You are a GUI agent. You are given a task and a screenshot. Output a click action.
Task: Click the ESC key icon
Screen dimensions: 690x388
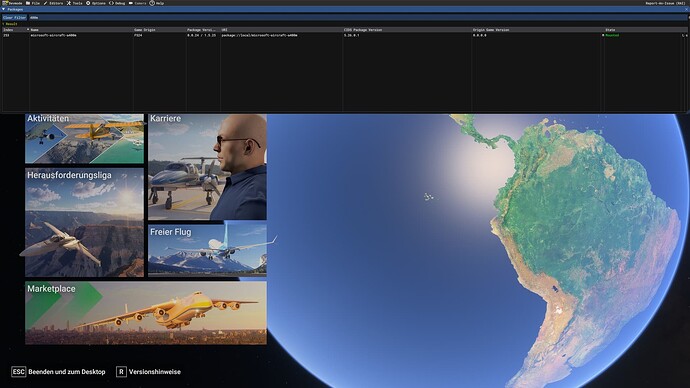pyautogui.click(x=18, y=372)
